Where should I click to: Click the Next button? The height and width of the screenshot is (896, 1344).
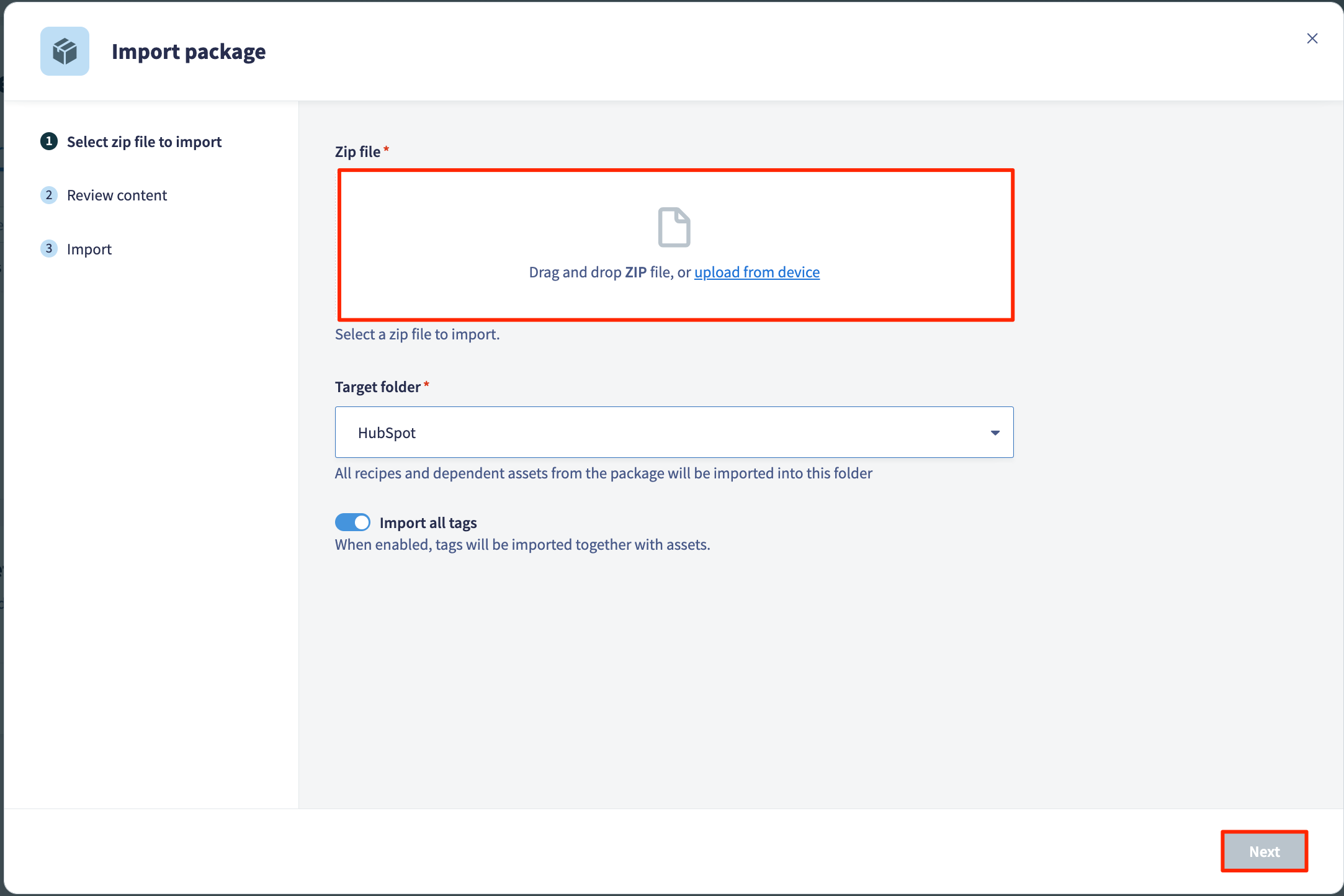[x=1264, y=851]
